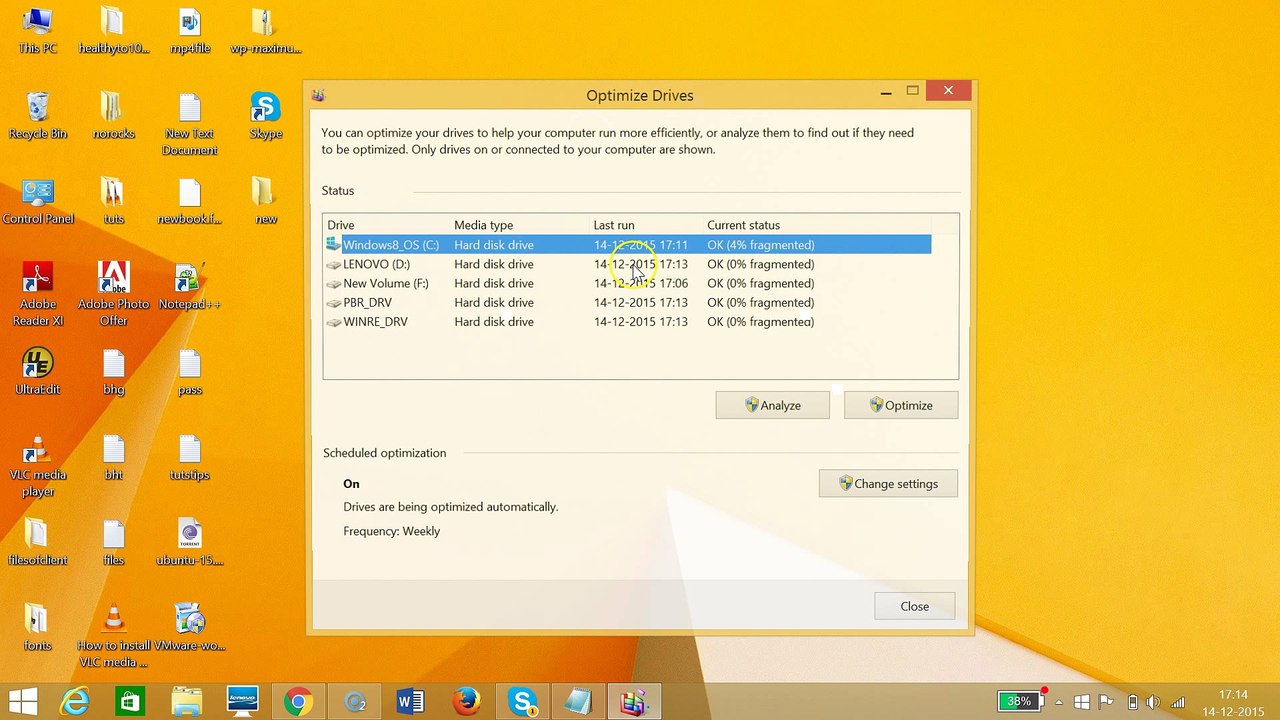Select the filesofclient folder icon
Screen dimensions: 1280x720
click(x=37, y=543)
